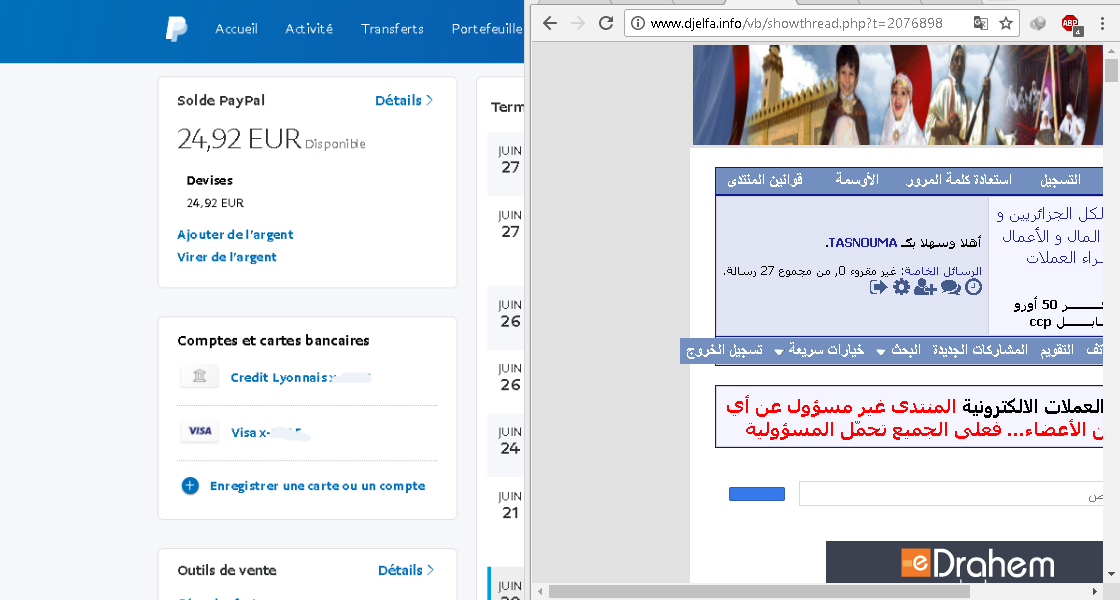1120x600 pixels.
Task: Open Activité tab in PayPal
Action: (309, 29)
